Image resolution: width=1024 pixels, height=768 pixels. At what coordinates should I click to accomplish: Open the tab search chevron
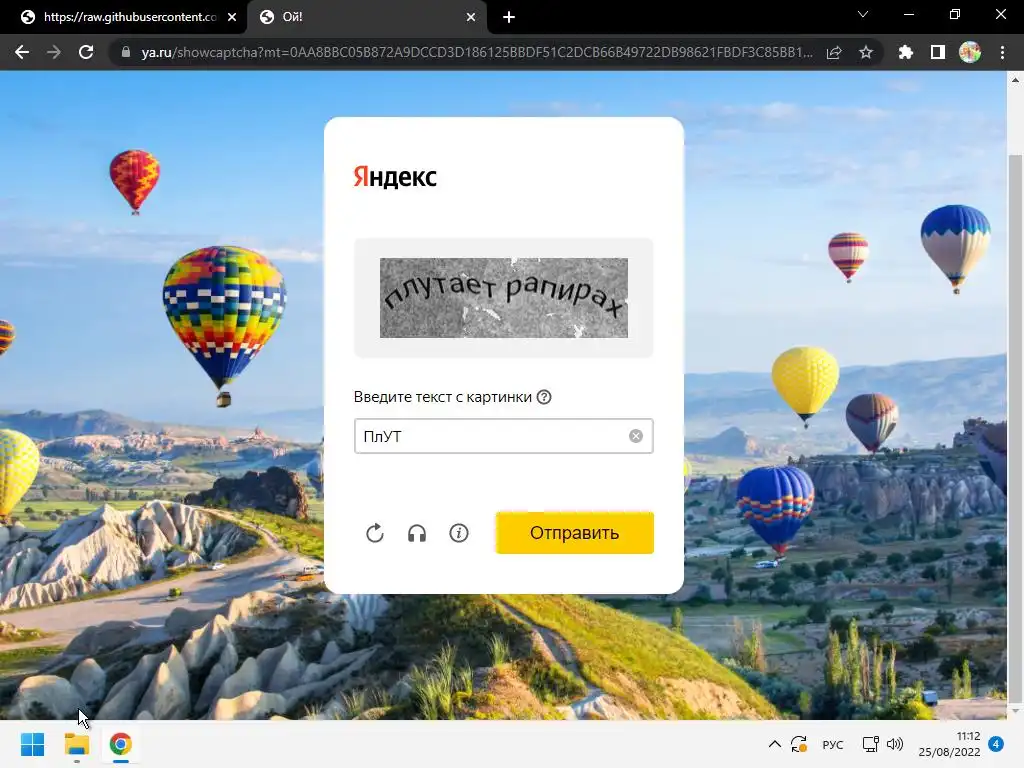coord(863,14)
